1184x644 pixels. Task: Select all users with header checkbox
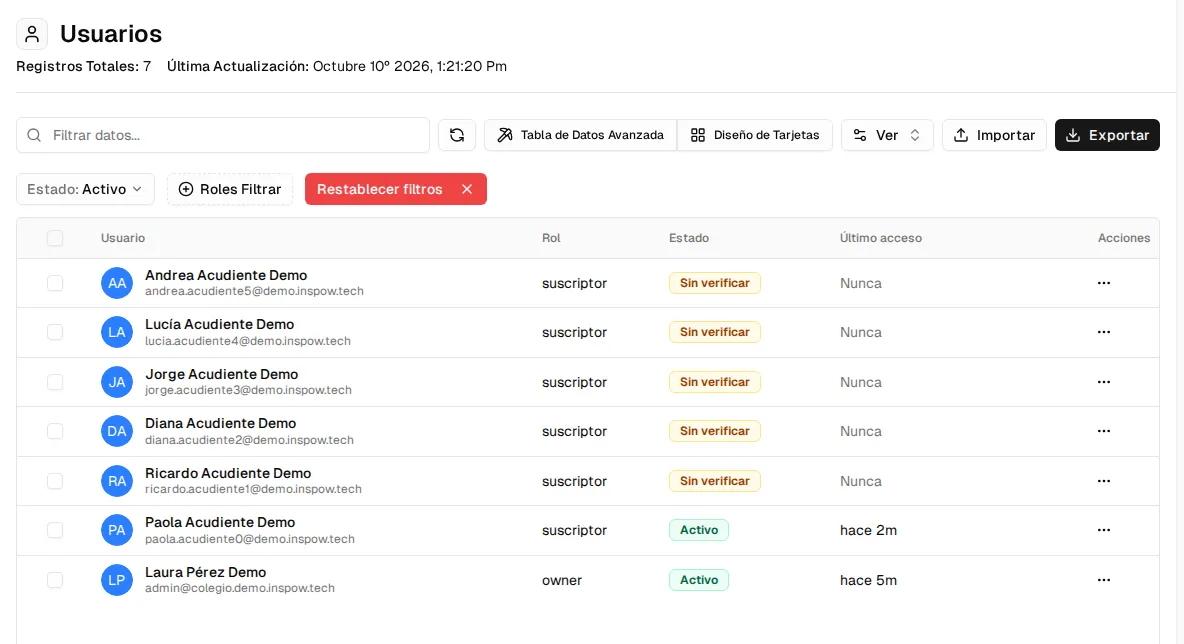pos(55,238)
